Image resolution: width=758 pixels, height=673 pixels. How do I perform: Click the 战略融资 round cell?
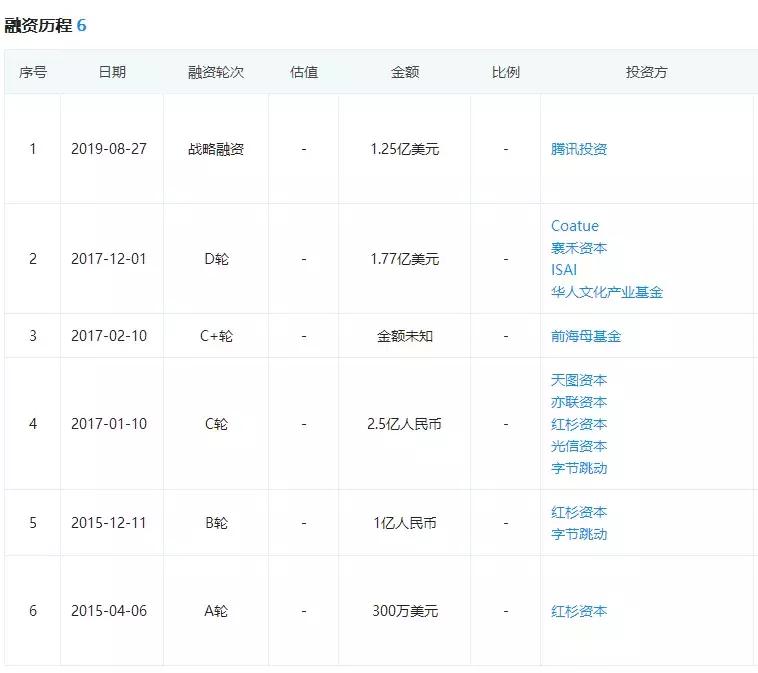pyautogui.click(x=216, y=149)
